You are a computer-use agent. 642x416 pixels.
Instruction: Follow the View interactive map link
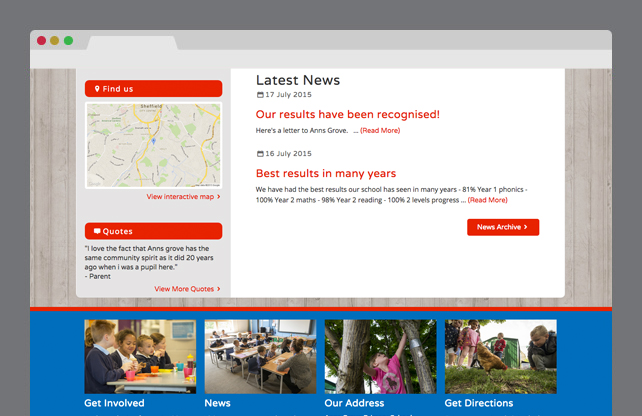click(182, 197)
